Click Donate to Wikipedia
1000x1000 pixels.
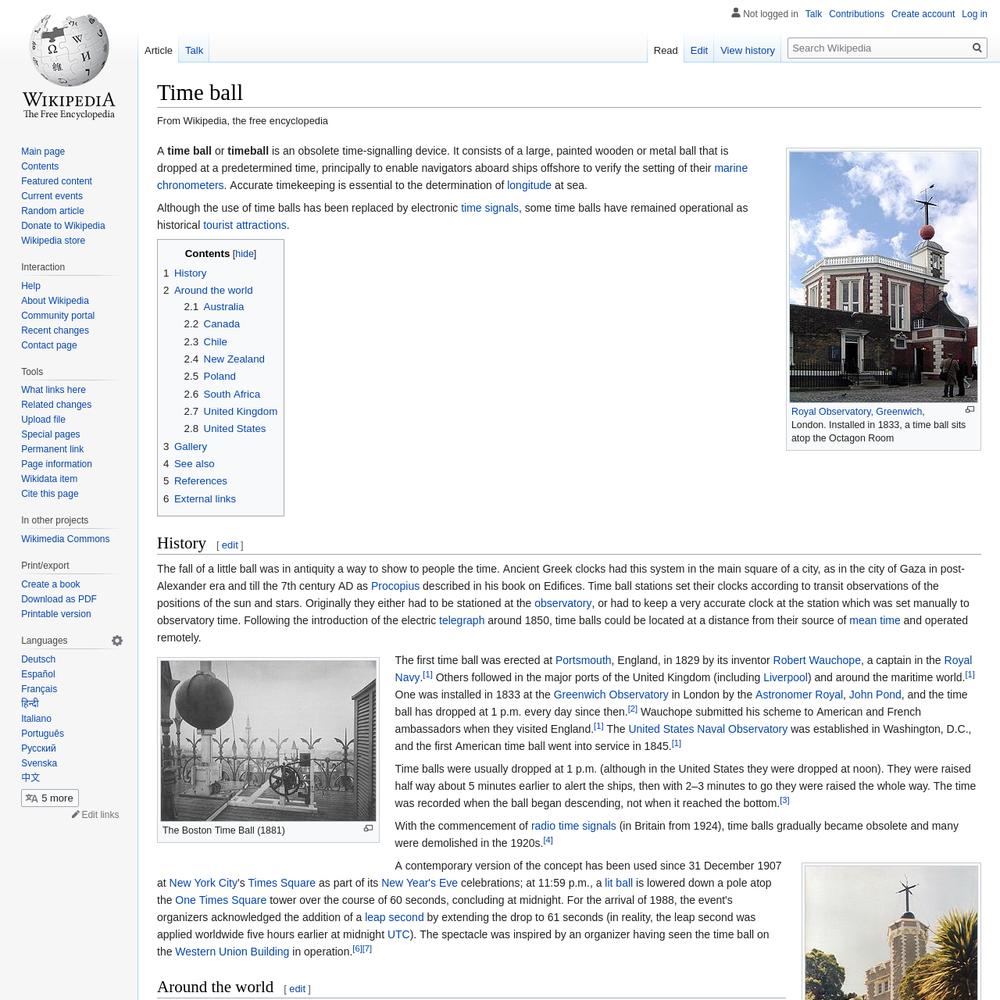coord(63,225)
